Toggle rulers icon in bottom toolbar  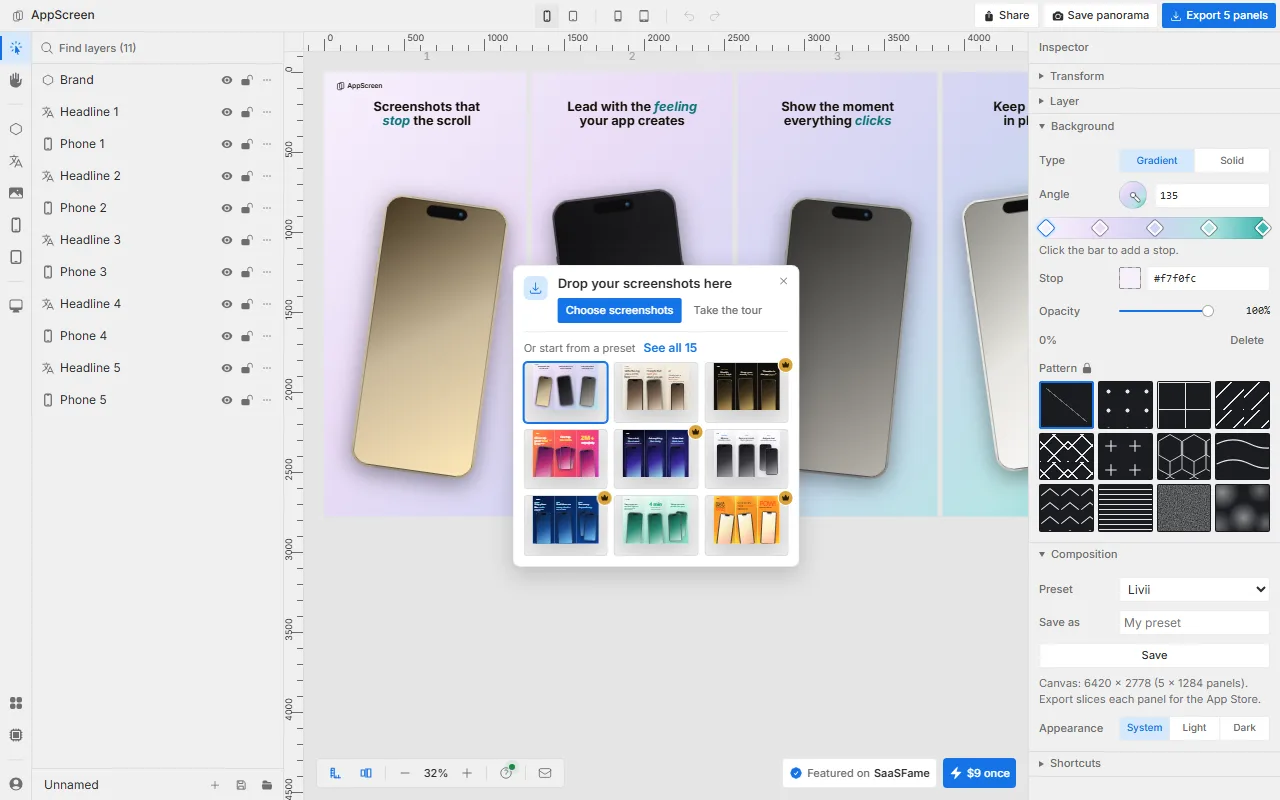(x=336, y=773)
